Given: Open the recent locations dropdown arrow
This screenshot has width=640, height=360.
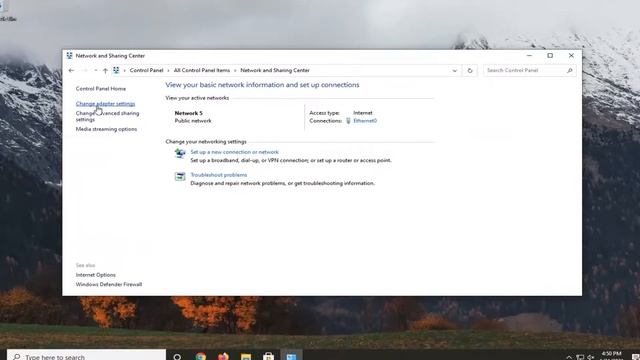Looking at the screenshot, I should 96,71.
